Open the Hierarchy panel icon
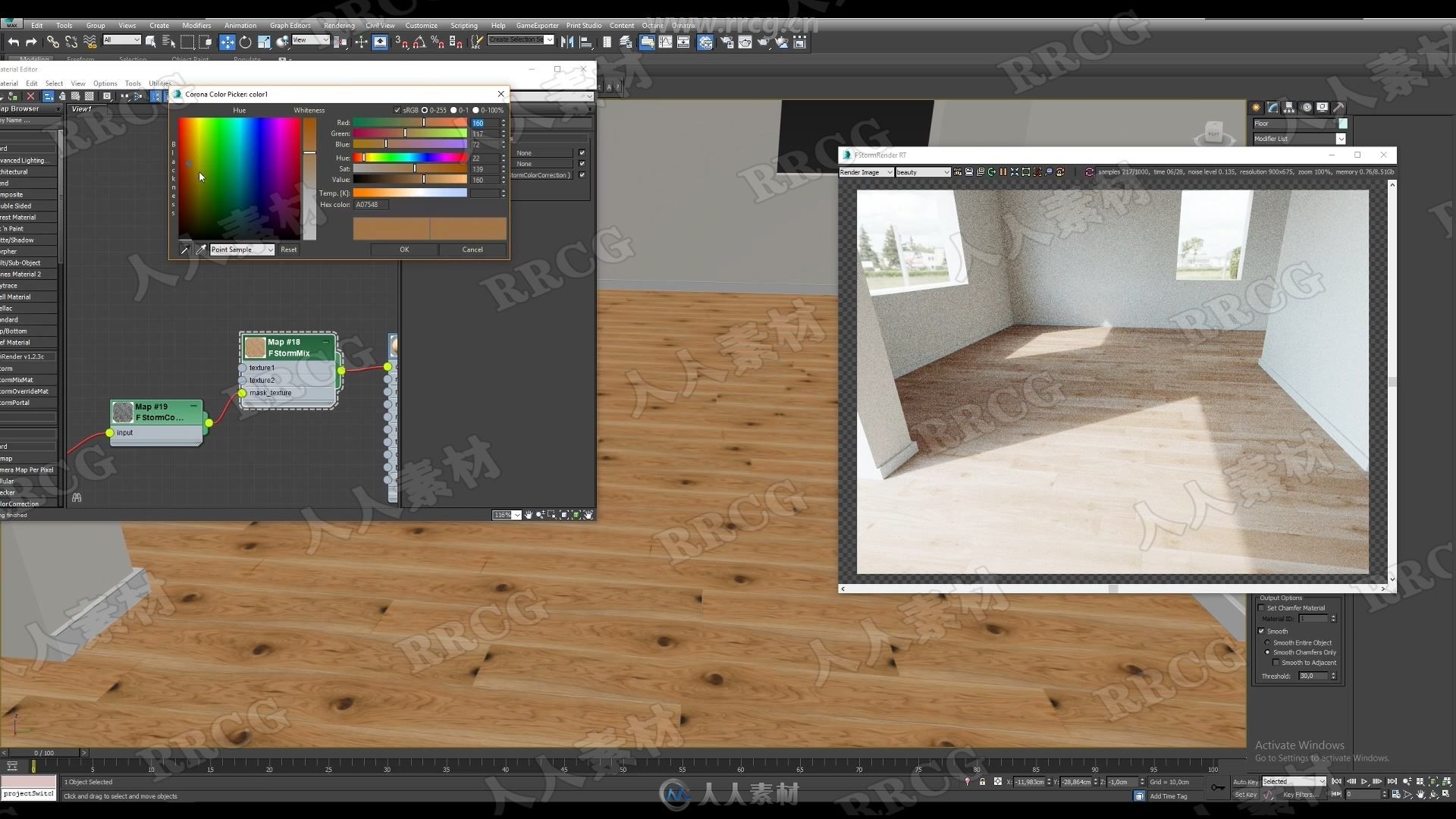Viewport: 1456px width, 819px height. coord(1289,108)
